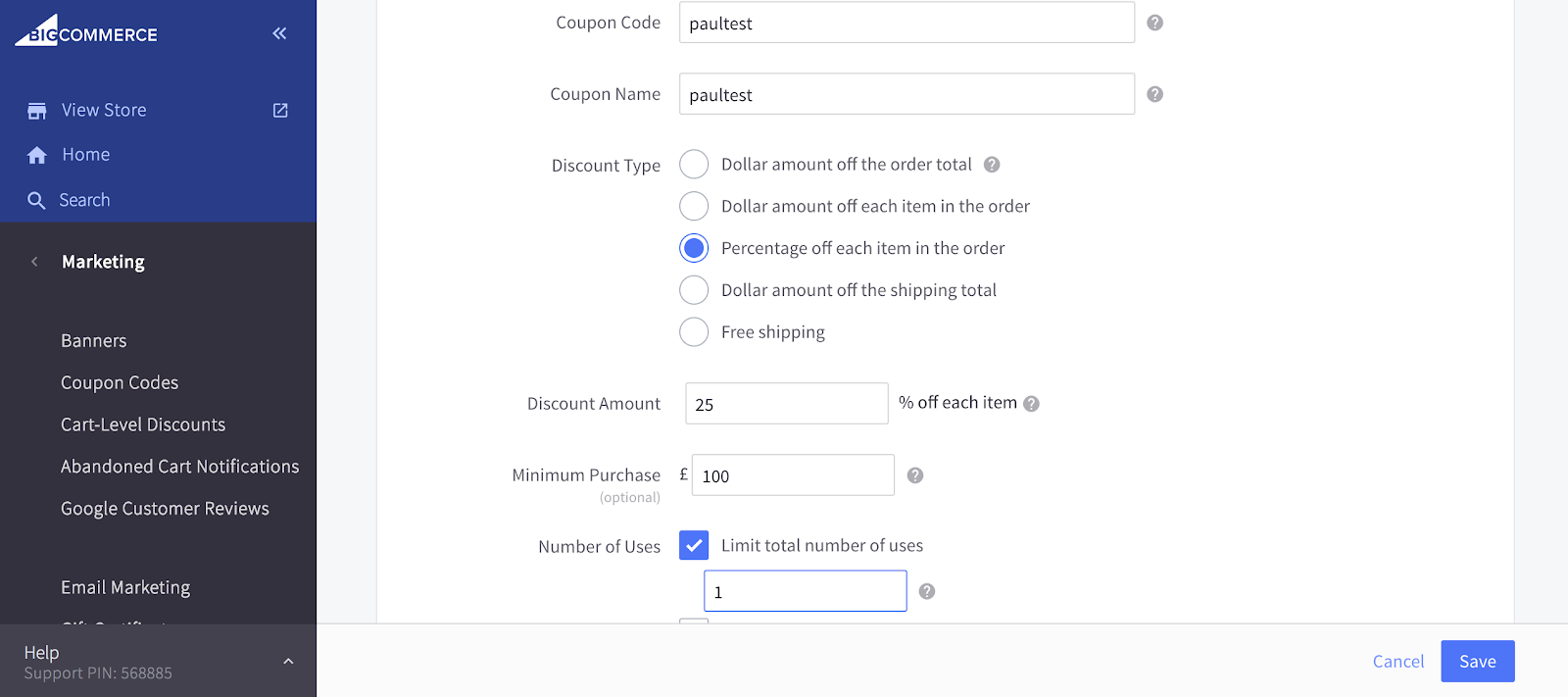This screenshot has height=697, width=1568.
Task: Open Abandoned Cart Notifications page
Action: pos(179,468)
